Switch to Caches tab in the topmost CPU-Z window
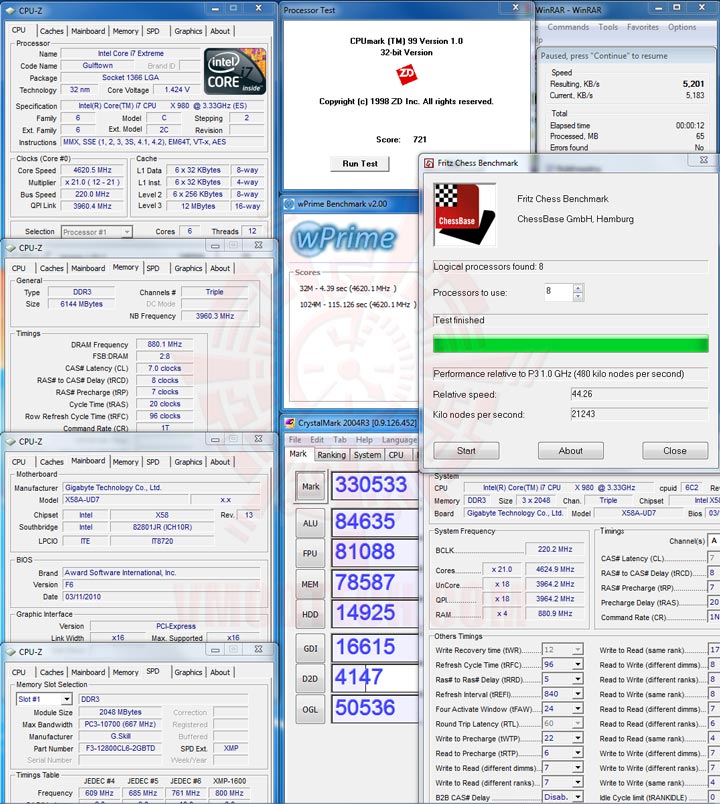This screenshot has height=804, width=720. pos(52,31)
